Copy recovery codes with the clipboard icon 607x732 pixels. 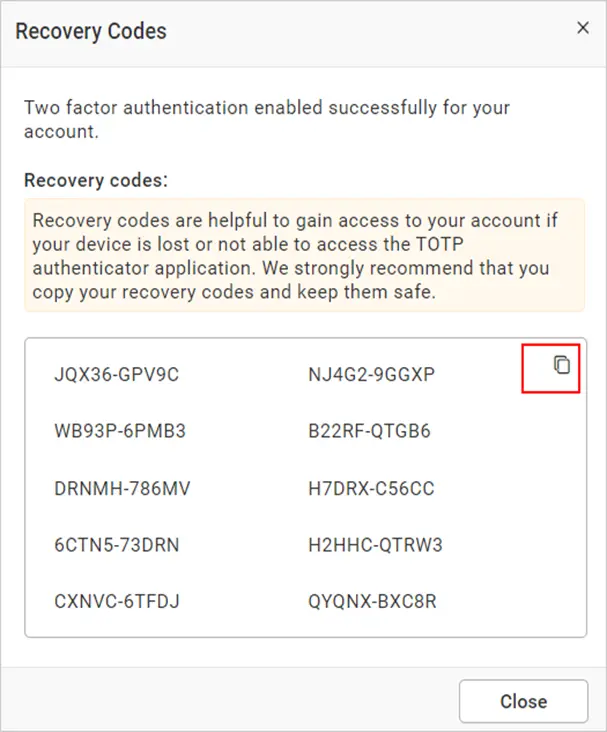[x=562, y=365]
